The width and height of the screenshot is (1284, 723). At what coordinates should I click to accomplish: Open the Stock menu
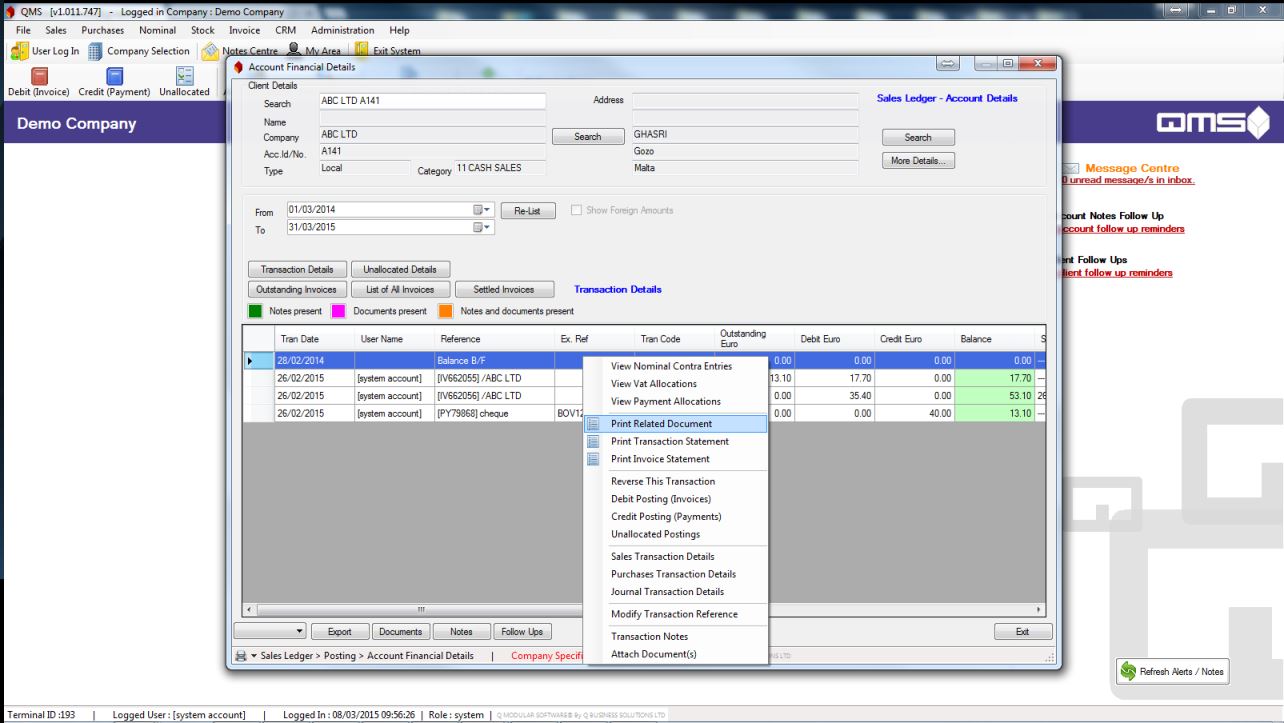tap(203, 30)
